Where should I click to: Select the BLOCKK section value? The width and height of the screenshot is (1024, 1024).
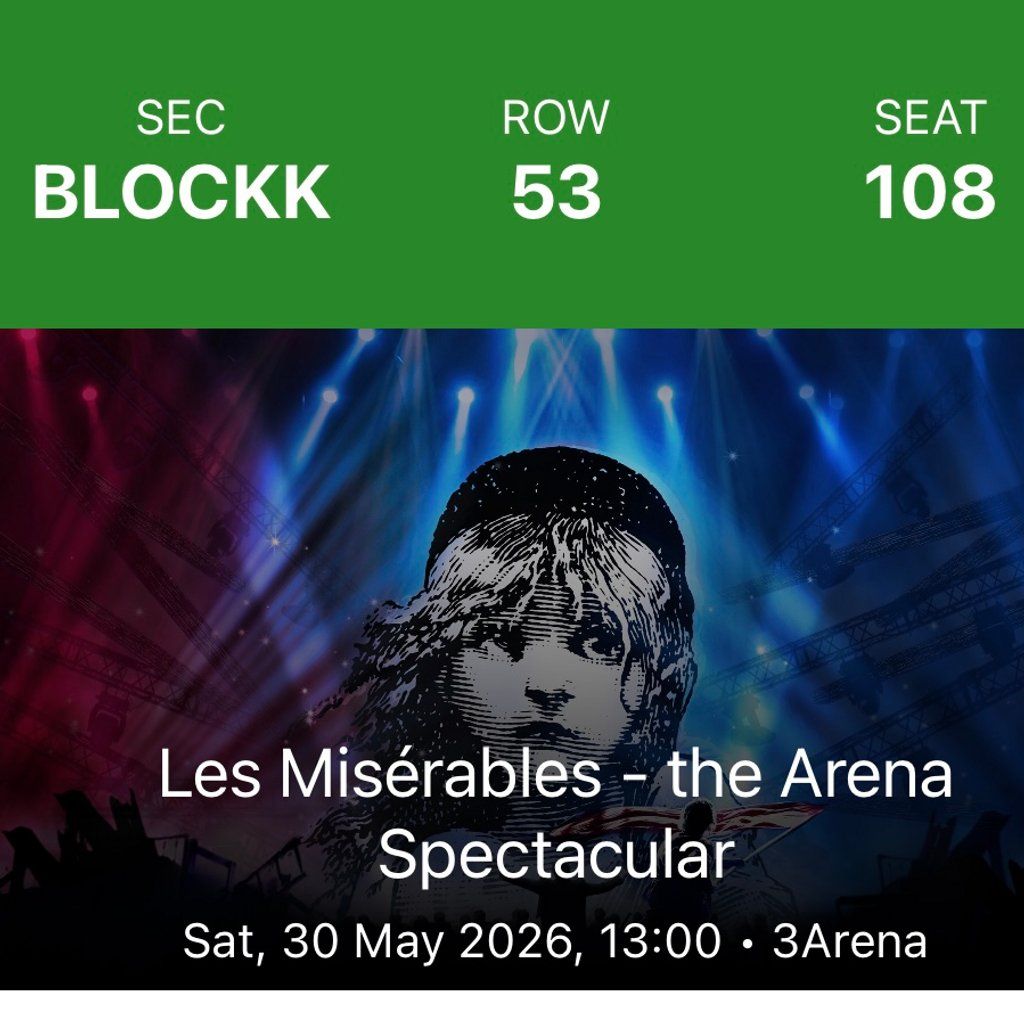[181, 192]
